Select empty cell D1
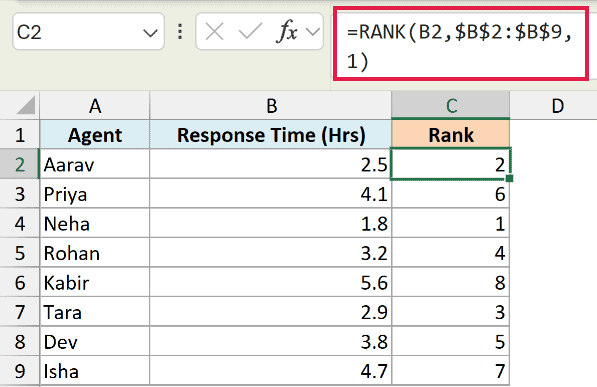This screenshot has height=387, width=597. point(554,135)
